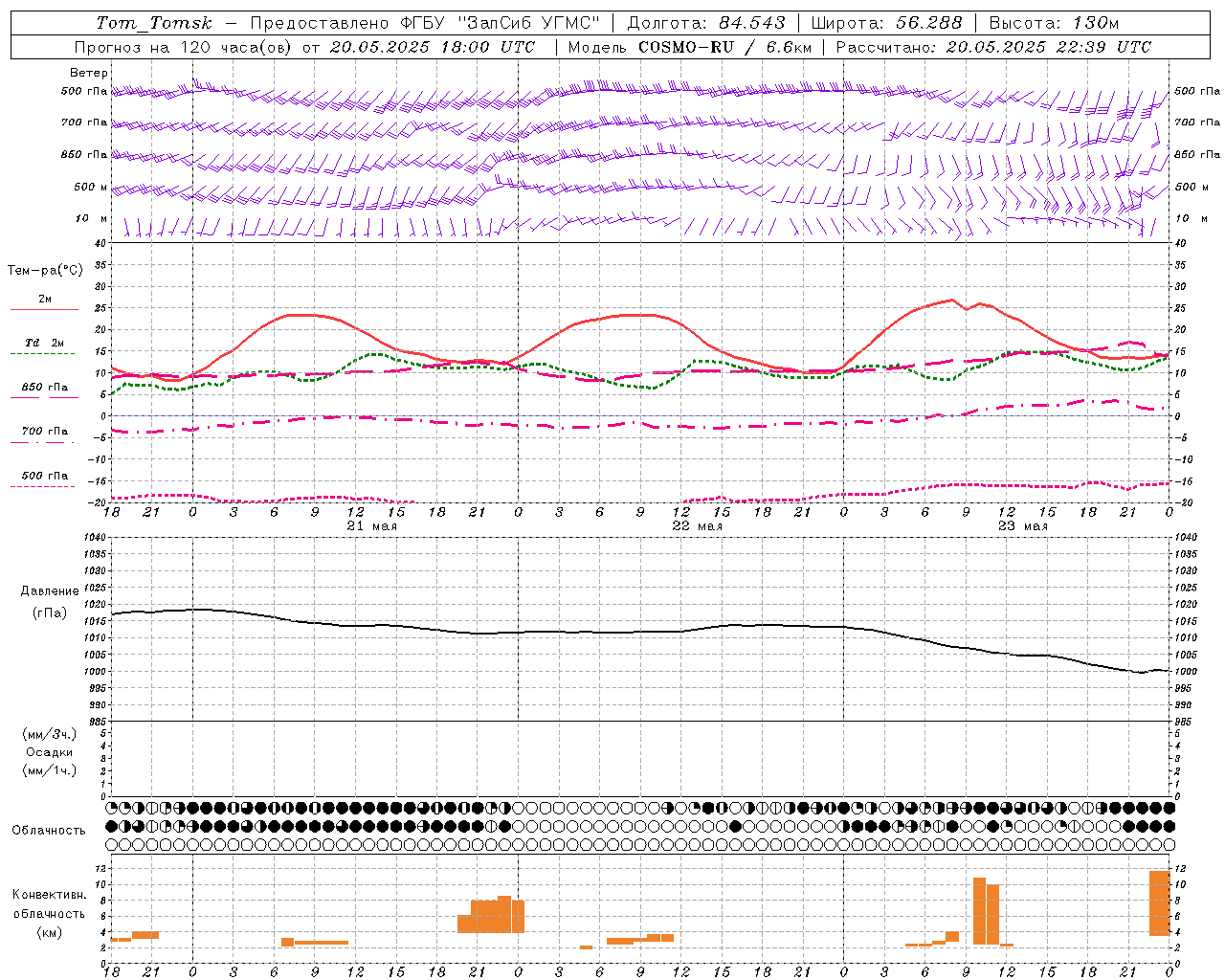Click the '(гПа)' pressure unit label
1225x980 pixels.
coord(50,613)
